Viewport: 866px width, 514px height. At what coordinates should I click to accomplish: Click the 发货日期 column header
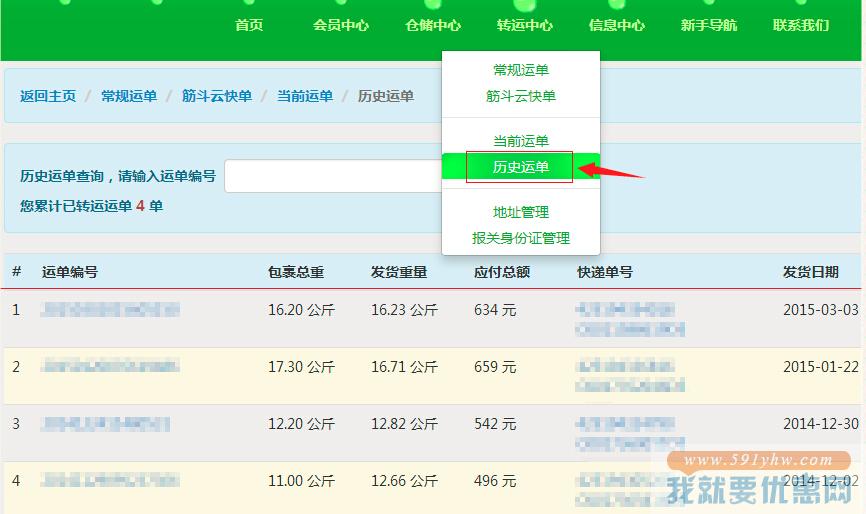click(811, 272)
